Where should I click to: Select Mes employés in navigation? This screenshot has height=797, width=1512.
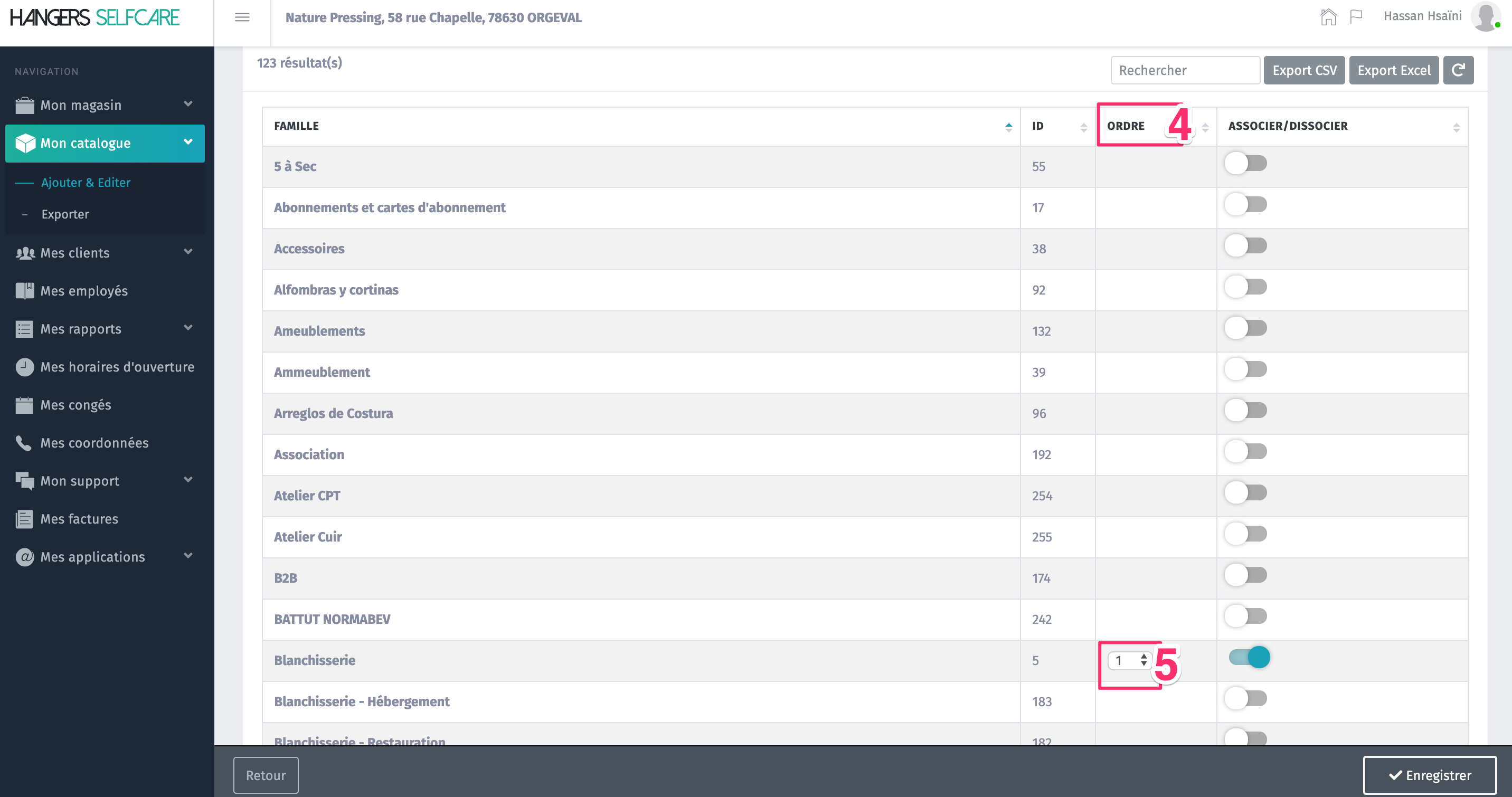point(84,291)
